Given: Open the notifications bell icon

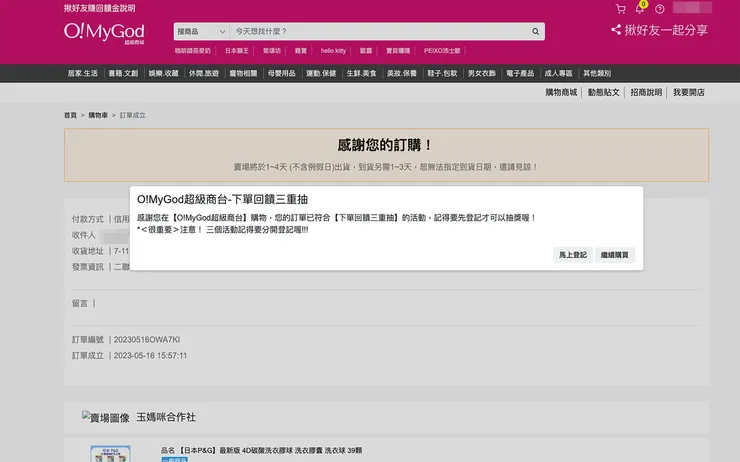Looking at the screenshot, I should click(x=640, y=8).
